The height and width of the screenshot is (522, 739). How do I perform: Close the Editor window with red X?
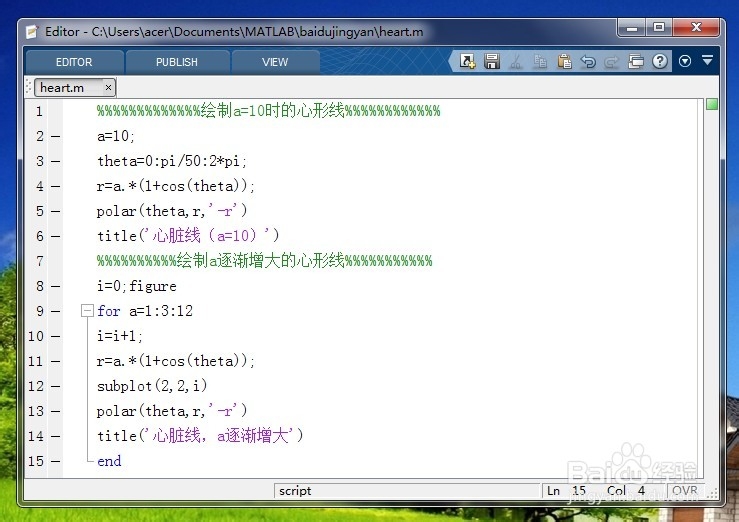[x=696, y=28]
